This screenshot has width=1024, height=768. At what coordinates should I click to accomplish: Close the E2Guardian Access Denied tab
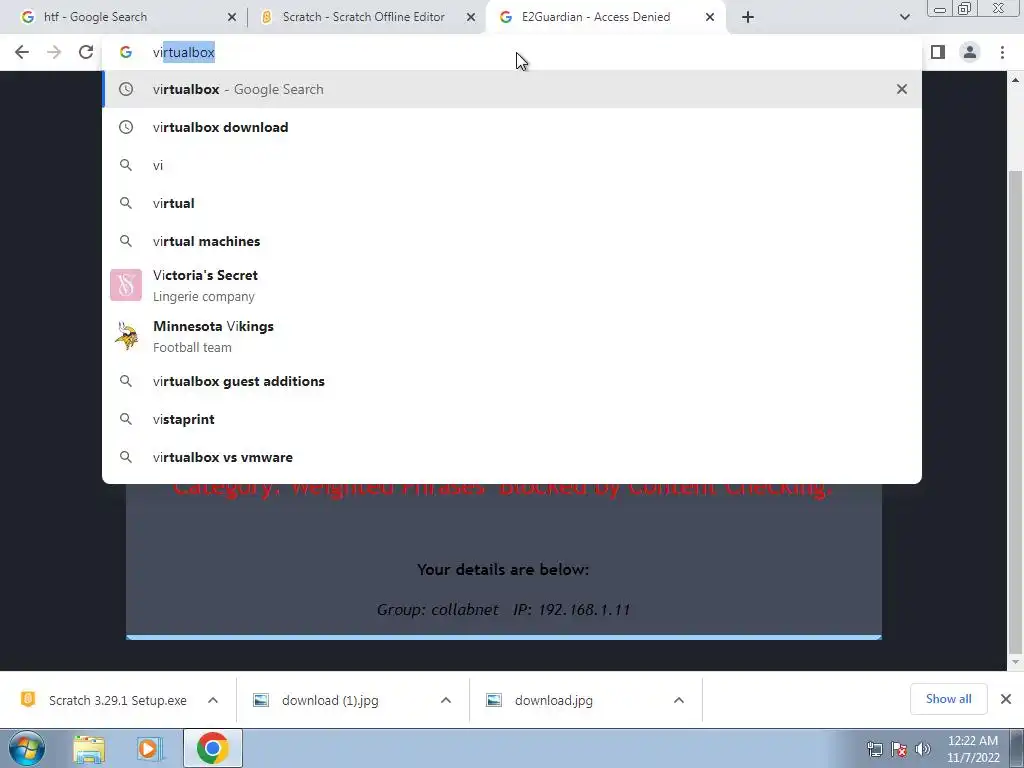click(709, 18)
